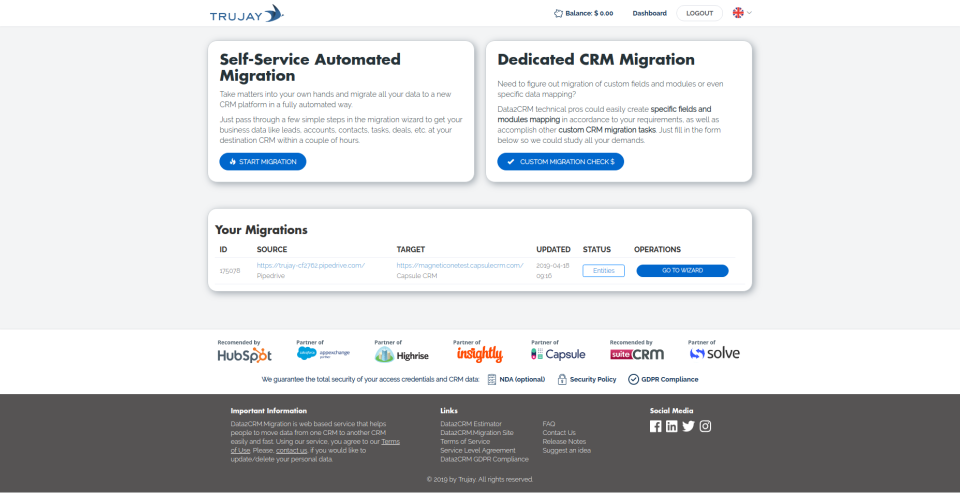The image size is (960, 493).
Task: Click the Entities status button
Action: click(x=603, y=271)
